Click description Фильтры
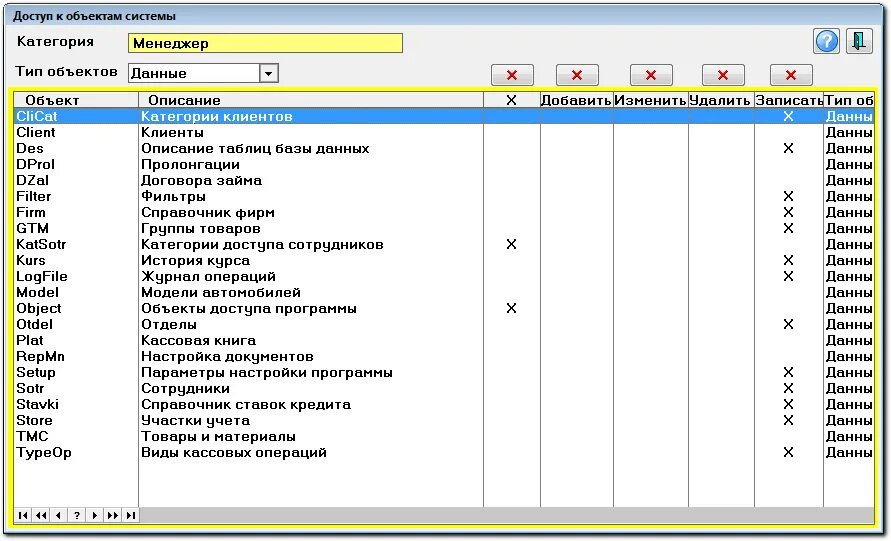891x541 pixels. pos(173,197)
